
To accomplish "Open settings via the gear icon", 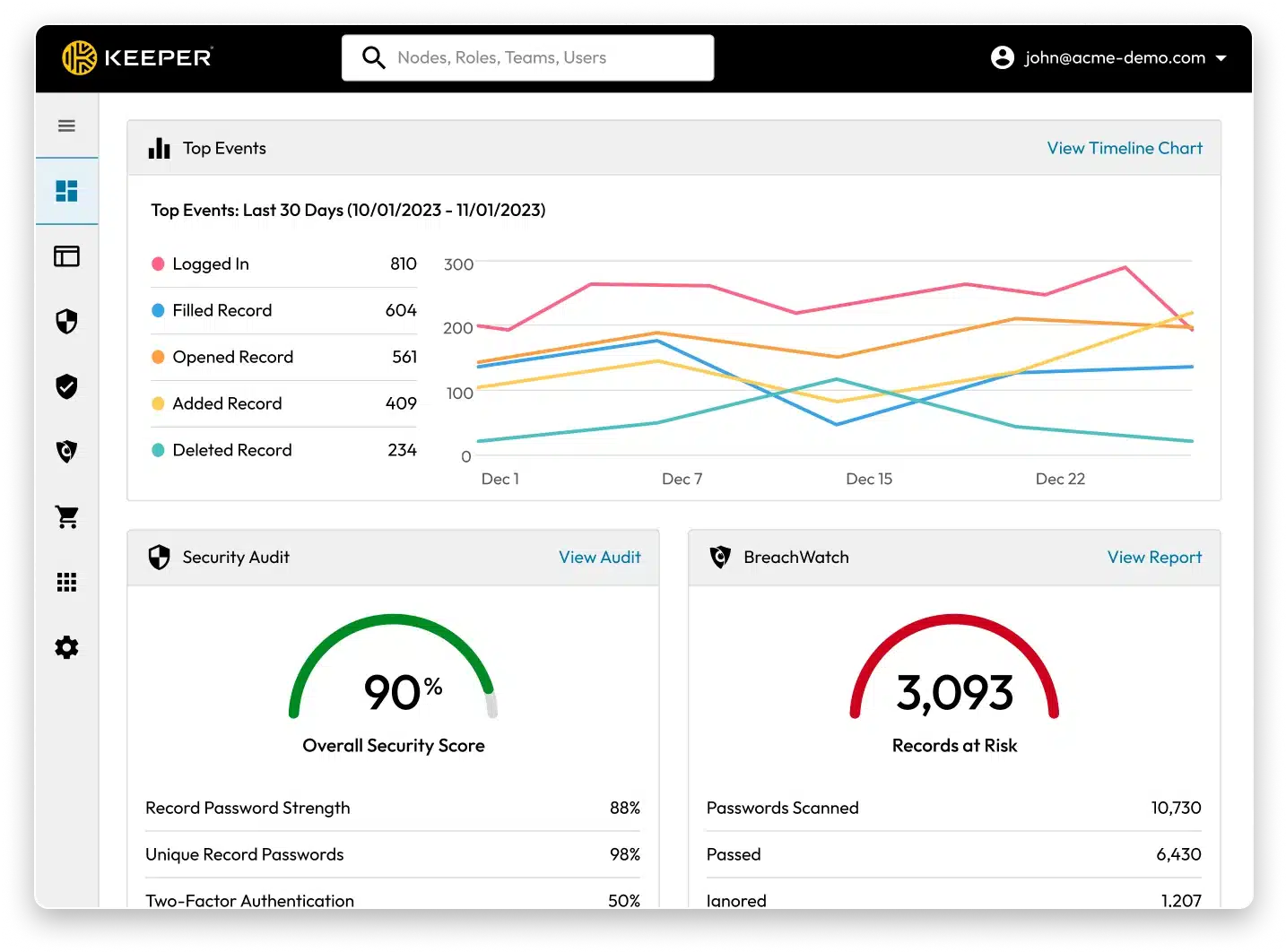I will (66, 647).
